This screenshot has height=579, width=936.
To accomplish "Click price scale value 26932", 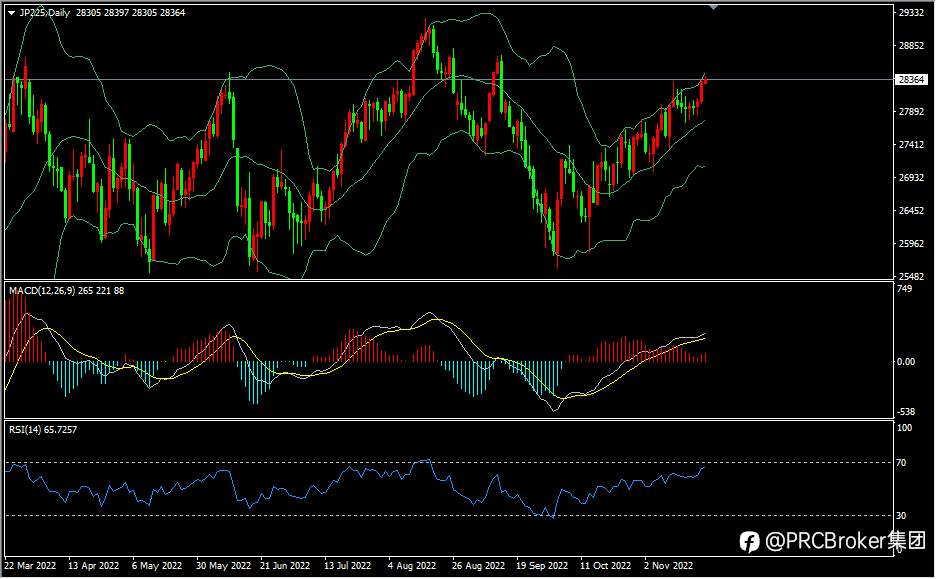I will pos(911,178).
